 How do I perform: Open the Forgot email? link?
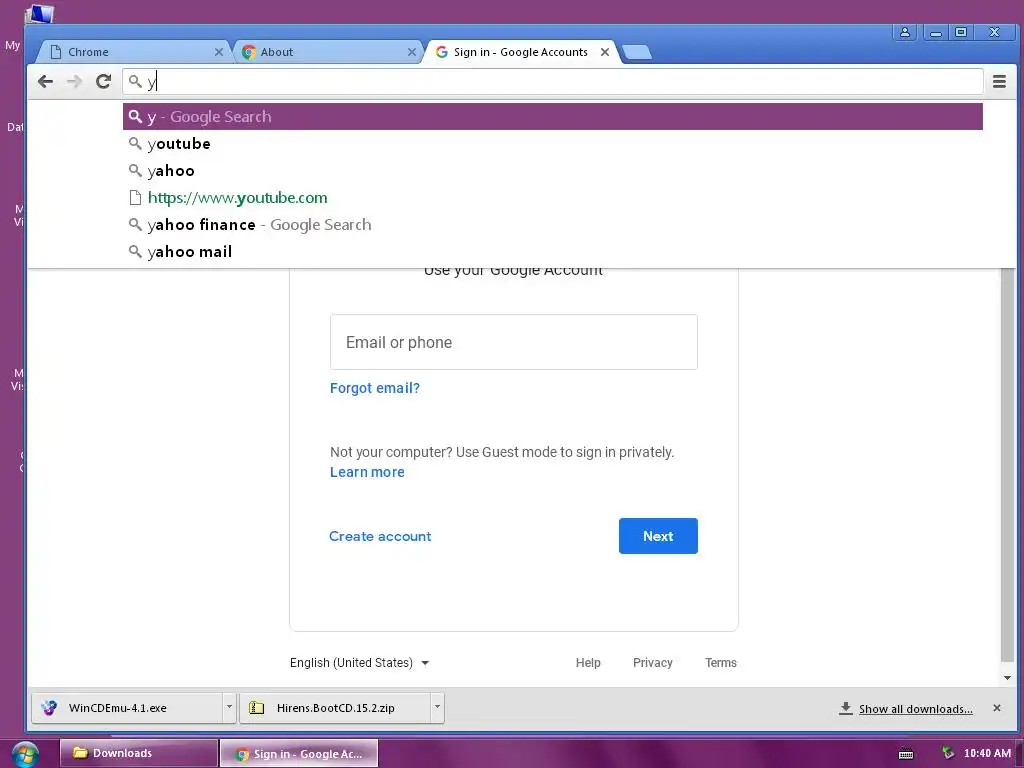(375, 388)
